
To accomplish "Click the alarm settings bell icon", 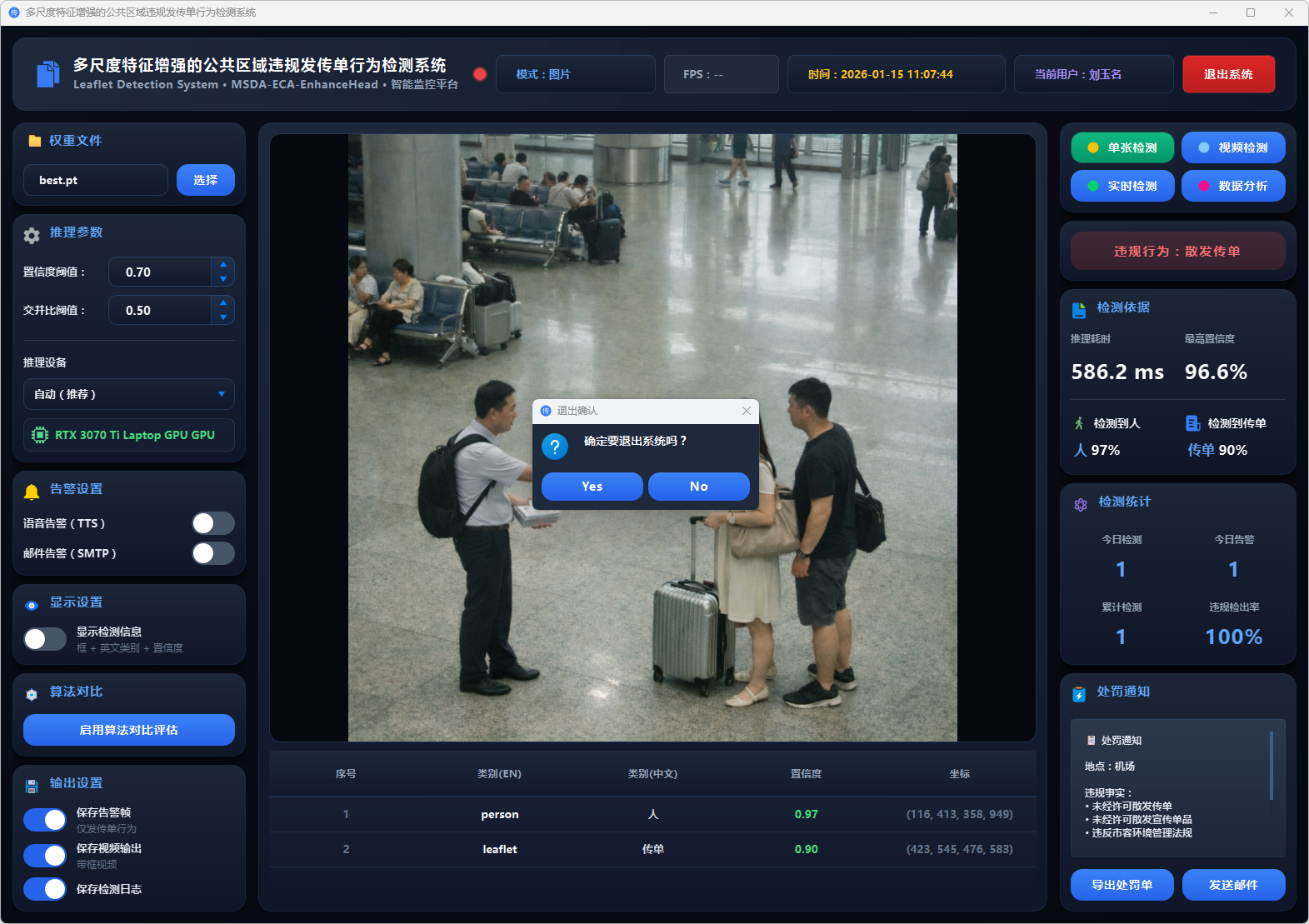I will click(32, 492).
